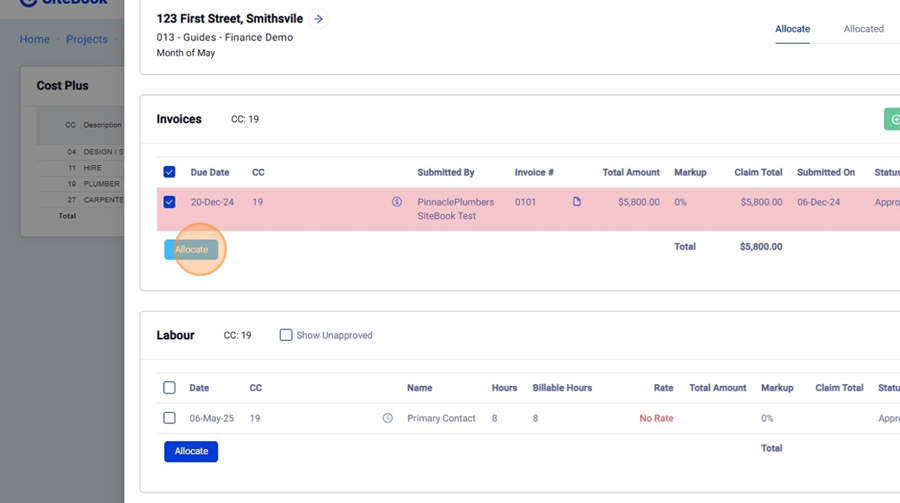Enable the Show Unapproved checkbox
Screen dimensions: 900x503
[286, 335]
